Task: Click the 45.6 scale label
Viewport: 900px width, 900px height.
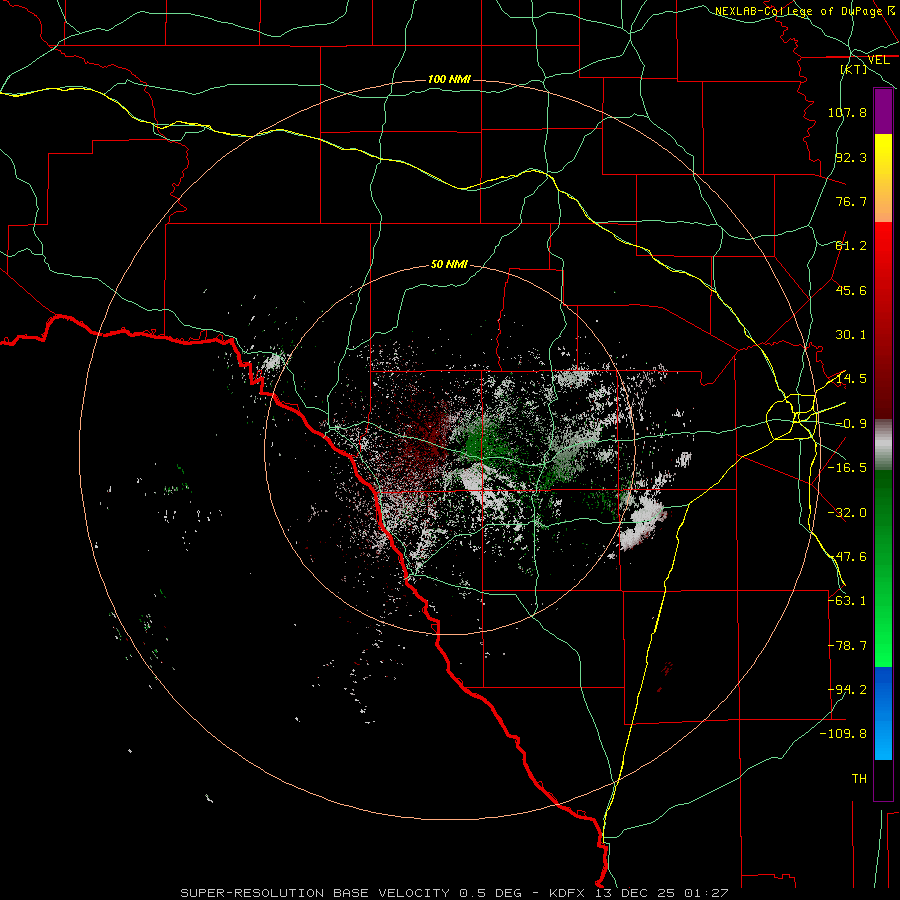Action: (x=851, y=290)
